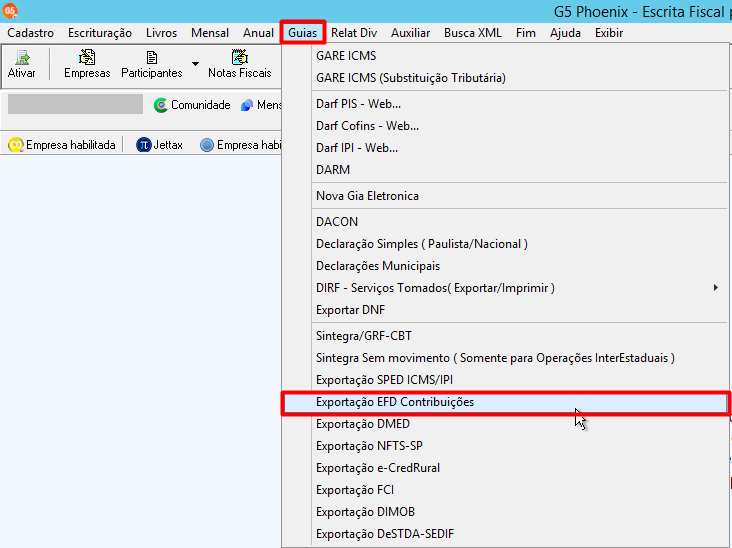
Task: Open the Exibir menu
Action: 609,33
